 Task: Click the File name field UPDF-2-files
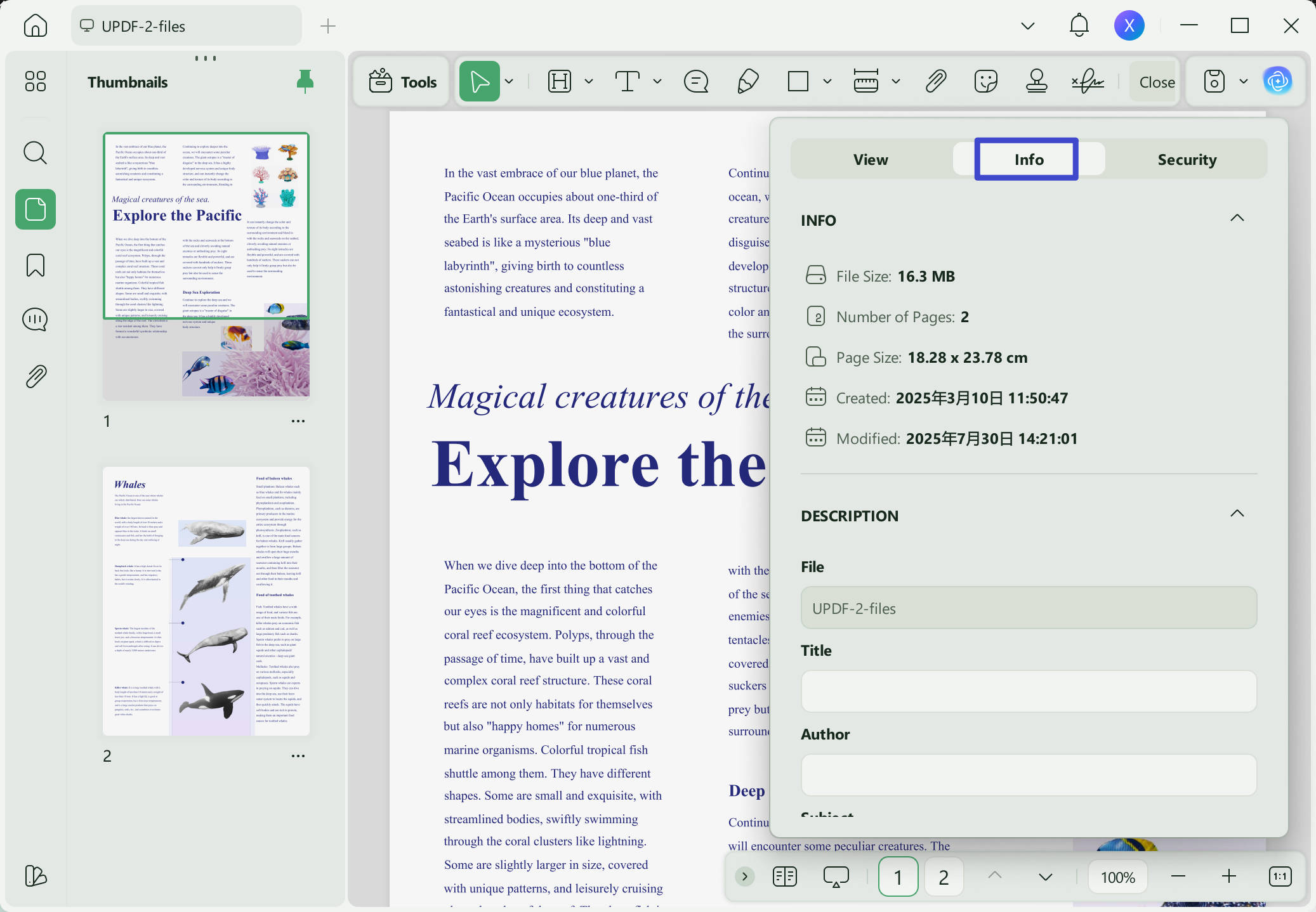(x=1029, y=608)
